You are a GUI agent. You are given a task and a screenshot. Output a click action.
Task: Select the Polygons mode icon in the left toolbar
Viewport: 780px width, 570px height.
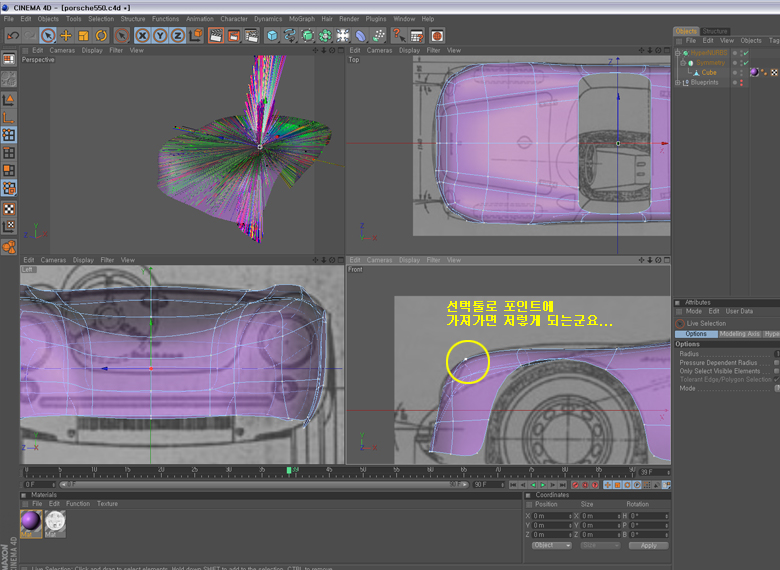pyautogui.click(x=9, y=171)
